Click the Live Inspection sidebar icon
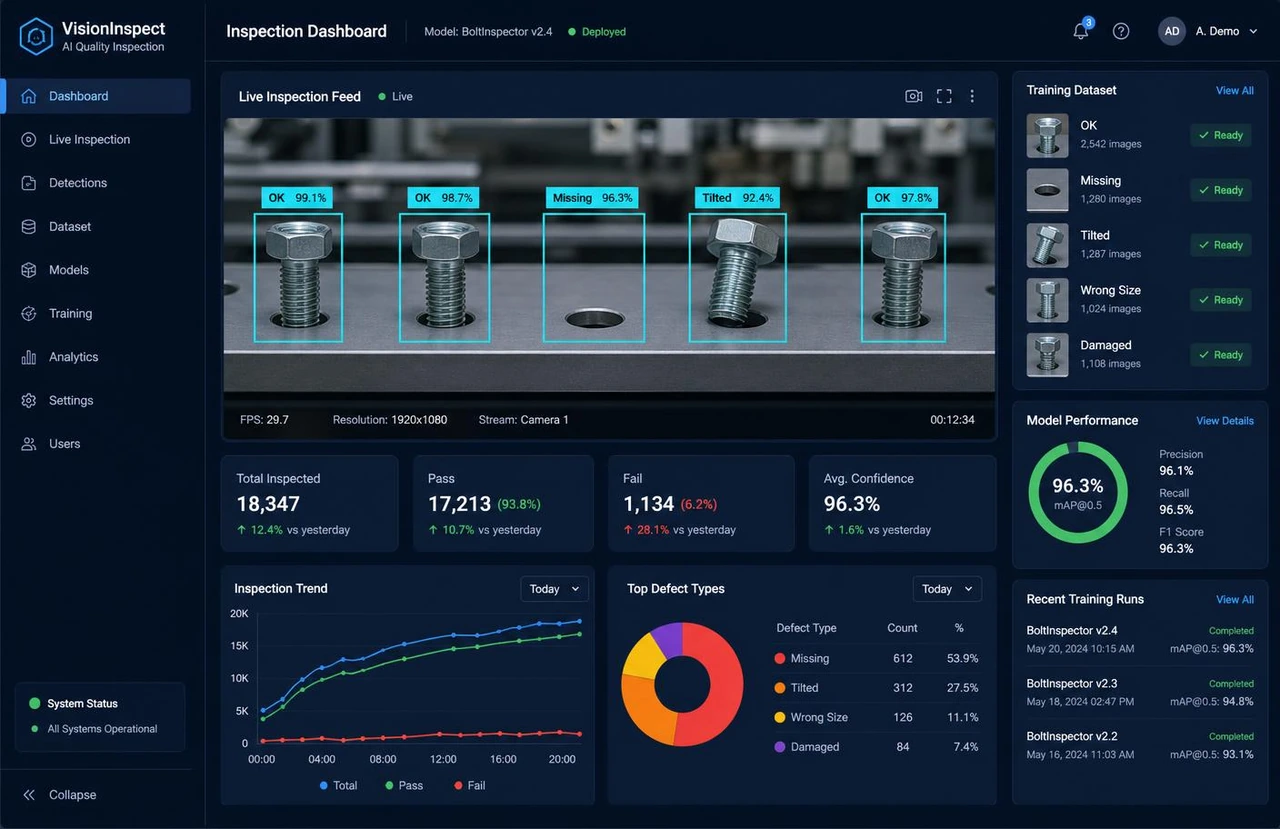 coord(29,140)
